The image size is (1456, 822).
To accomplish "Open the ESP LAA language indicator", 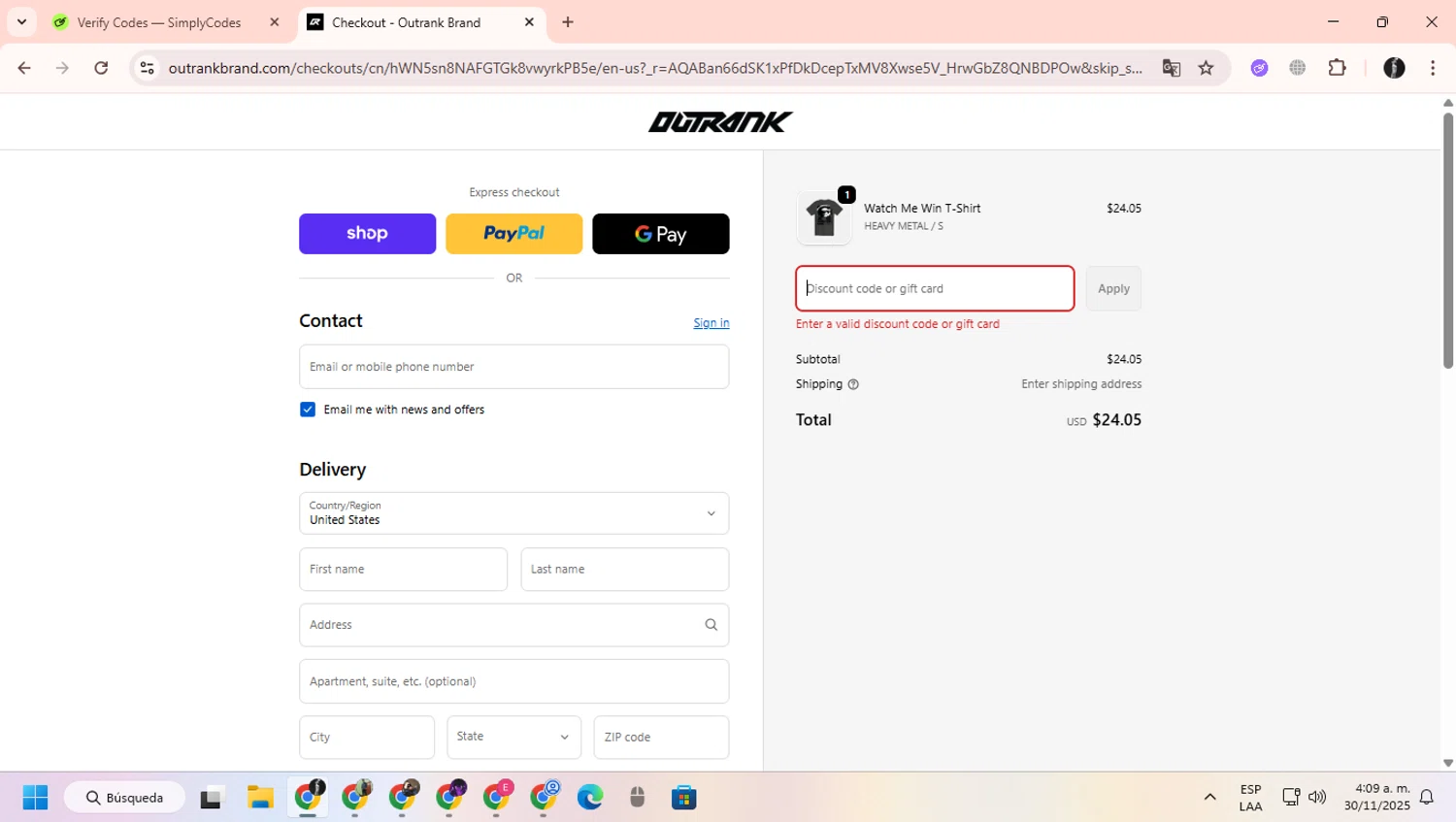I will point(1250,798).
